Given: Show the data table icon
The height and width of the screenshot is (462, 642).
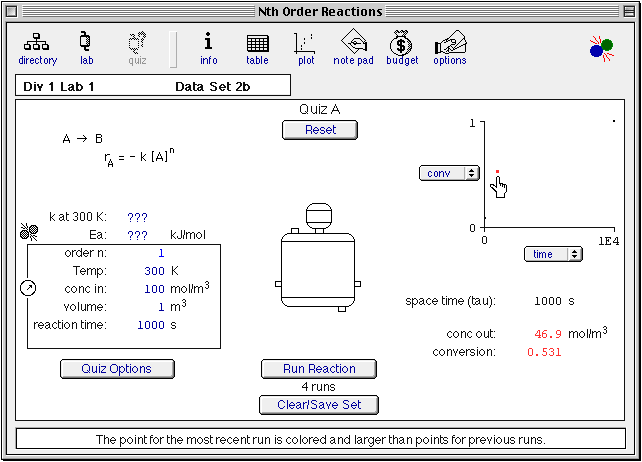Looking at the screenshot, I should point(257,46).
